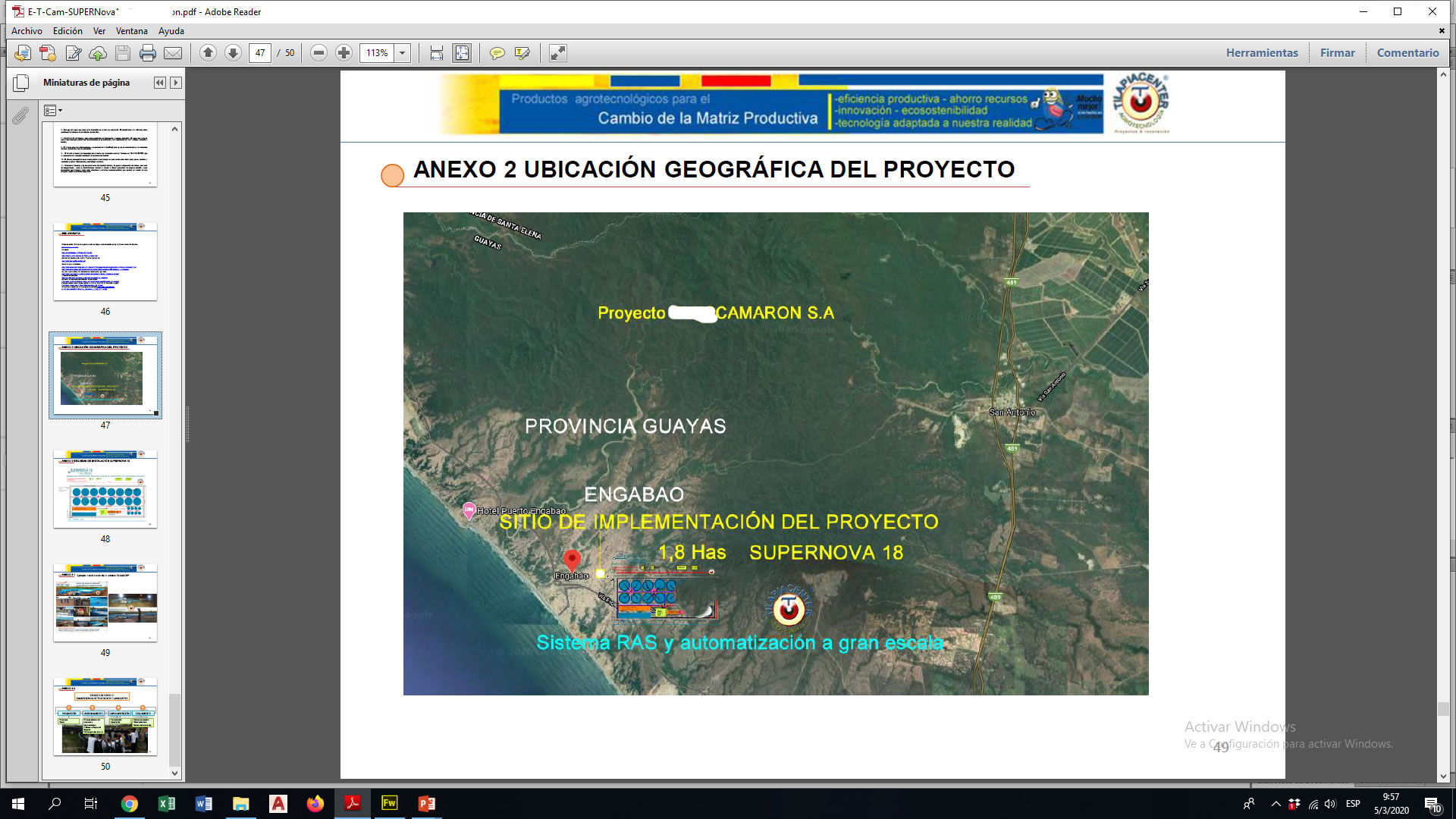Click the page thumbnails panel icon
1456x819 pixels.
(x=21, y=83)
